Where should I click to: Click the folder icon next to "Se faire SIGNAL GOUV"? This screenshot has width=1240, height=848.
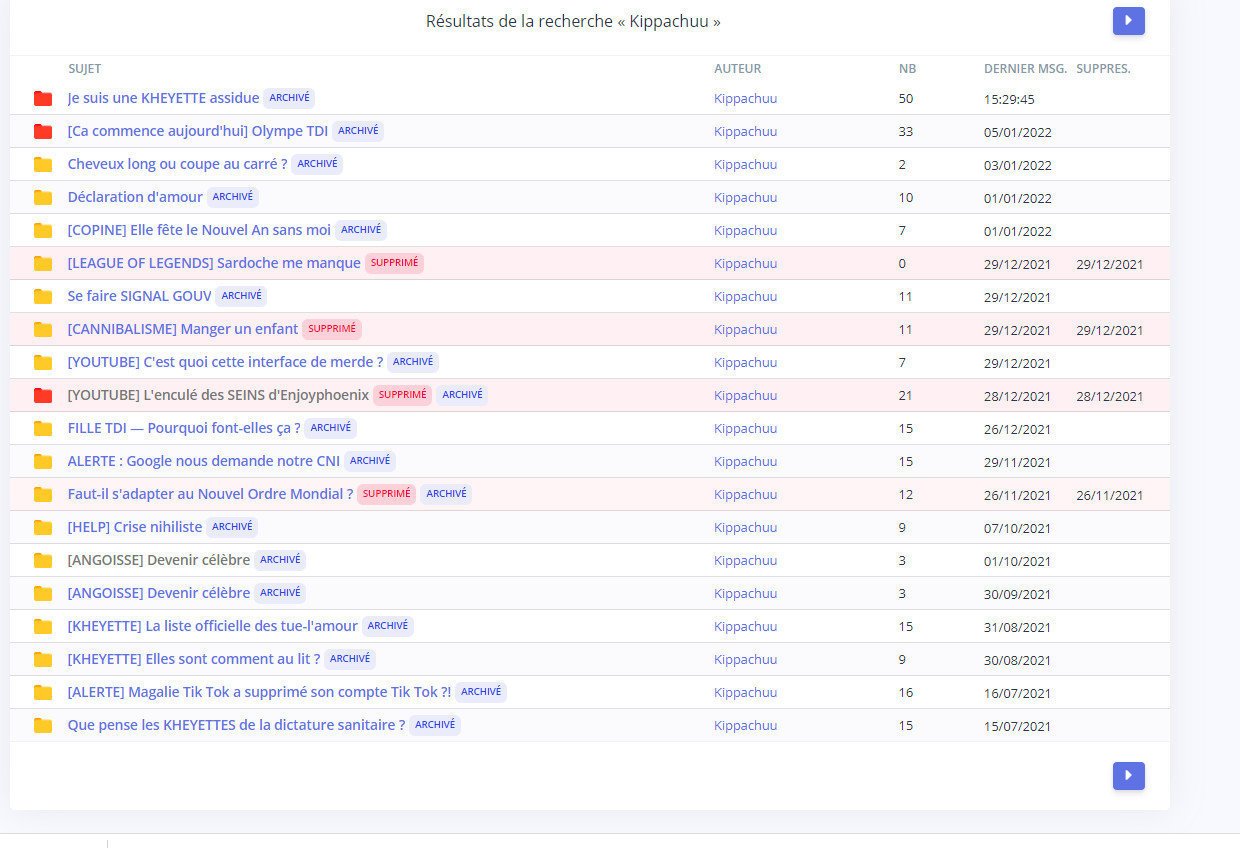43,296
